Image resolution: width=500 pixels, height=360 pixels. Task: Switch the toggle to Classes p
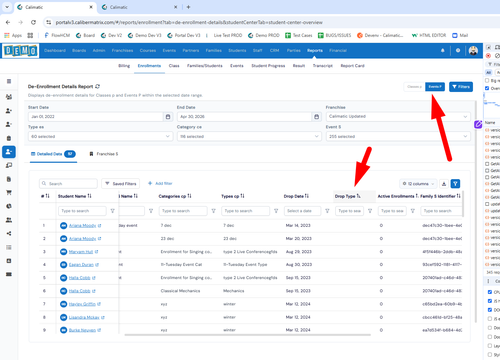coord(414,87)
